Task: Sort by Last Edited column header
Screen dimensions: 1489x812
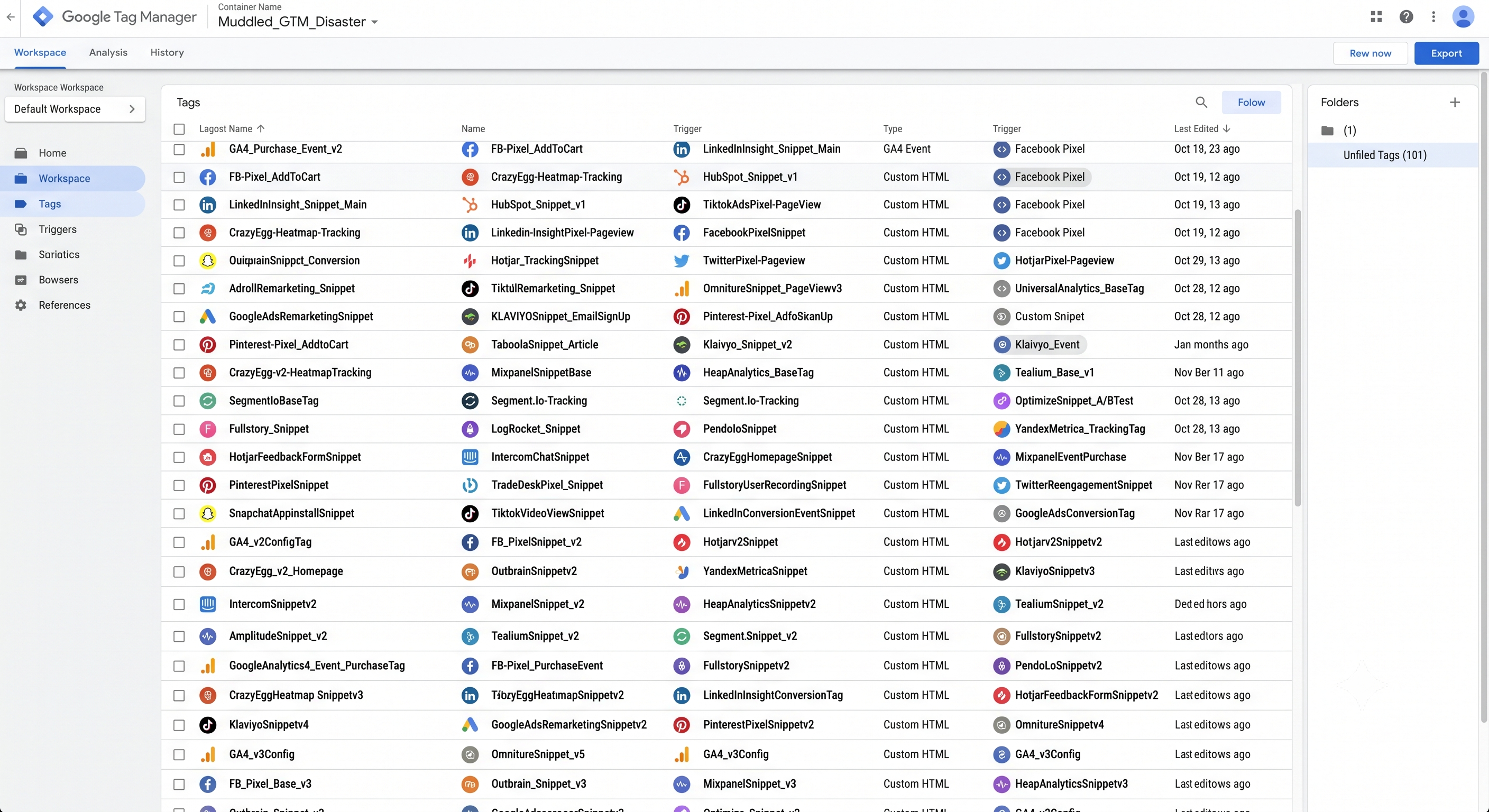Action: coord(1202,129)
